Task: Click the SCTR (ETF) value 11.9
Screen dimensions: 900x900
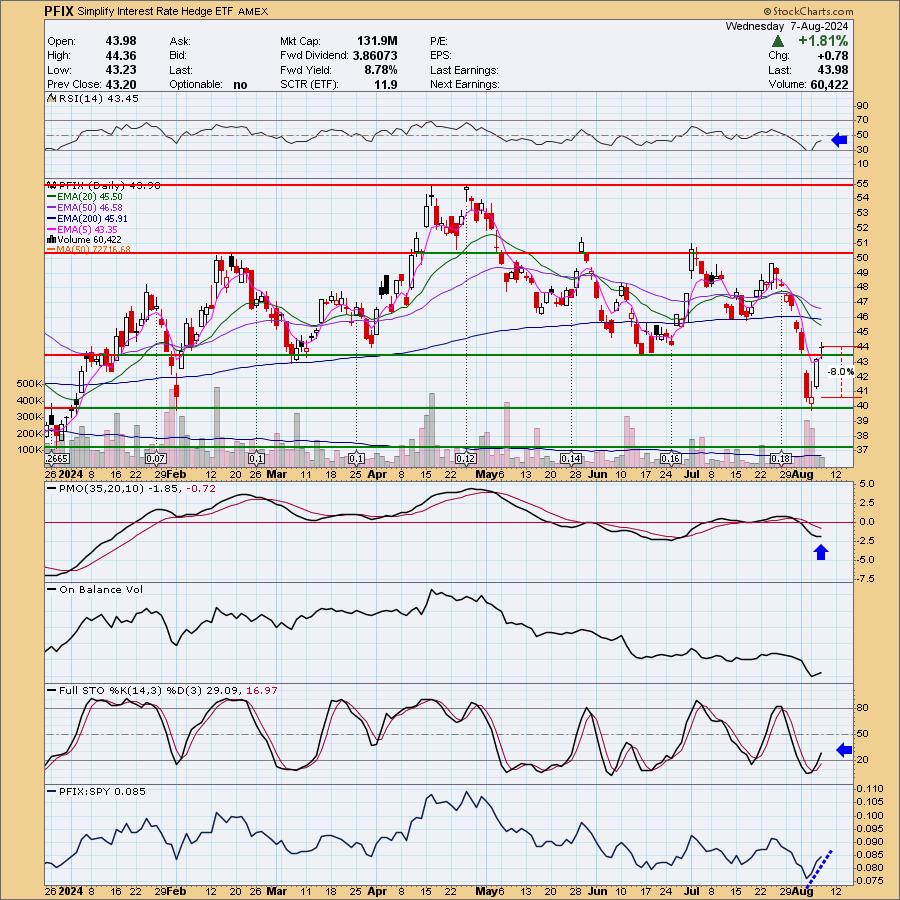Action: coord(386,84)
